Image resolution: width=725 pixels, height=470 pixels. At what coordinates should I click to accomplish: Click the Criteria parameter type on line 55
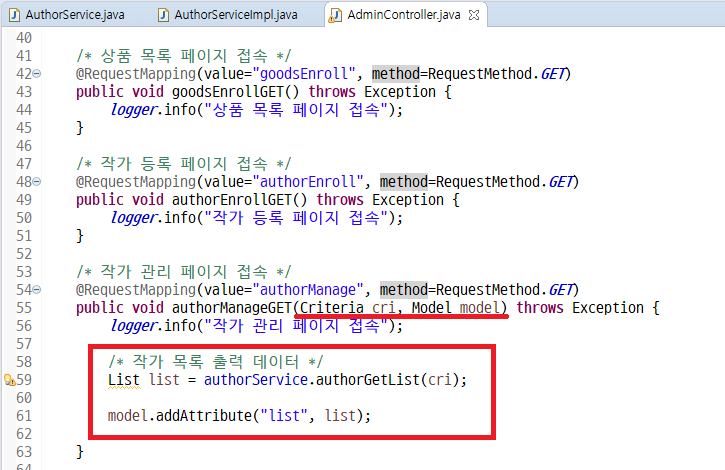coord(332,308)
